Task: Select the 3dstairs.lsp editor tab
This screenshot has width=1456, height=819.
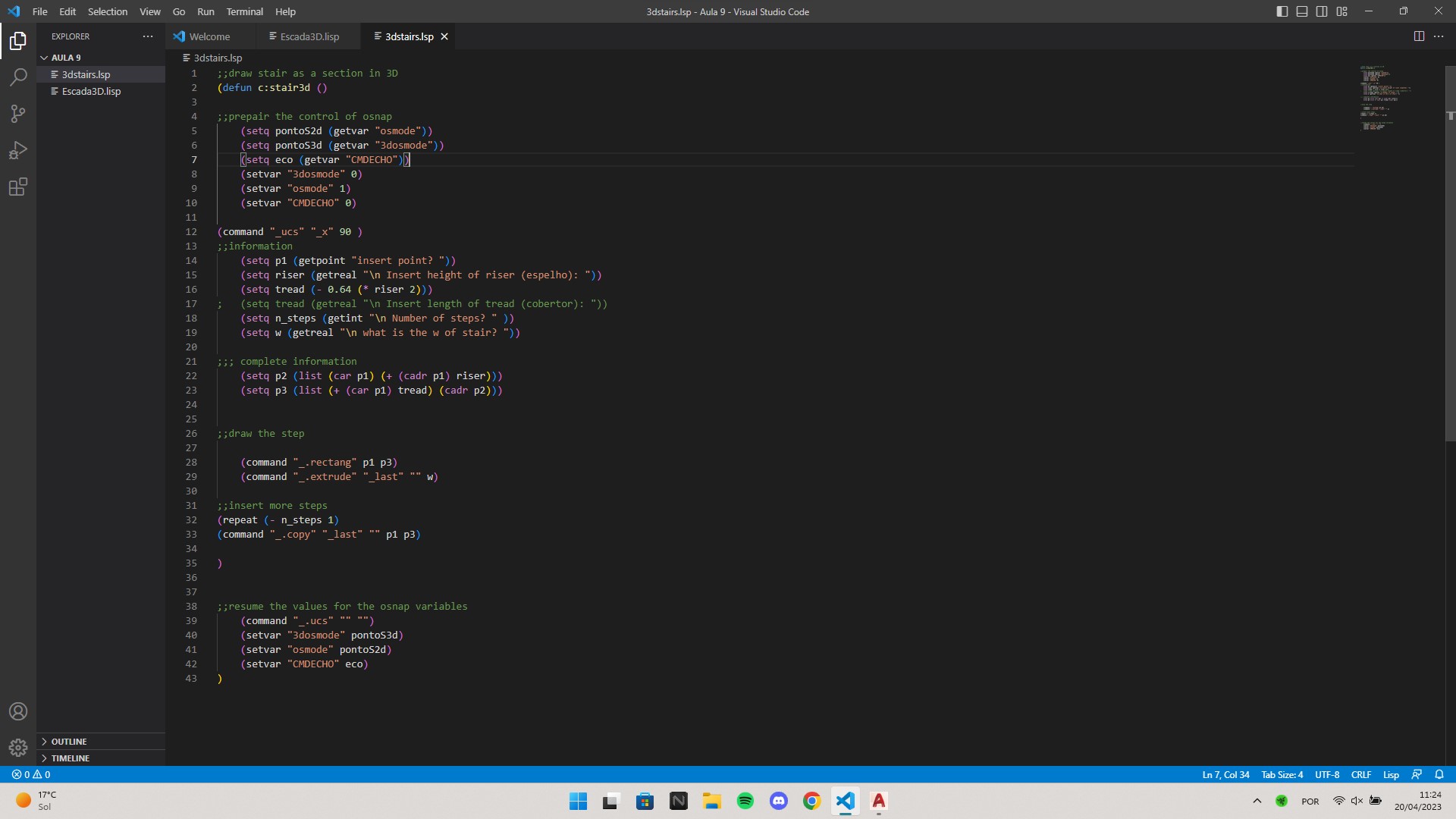Action: click(x=409, y=36)
